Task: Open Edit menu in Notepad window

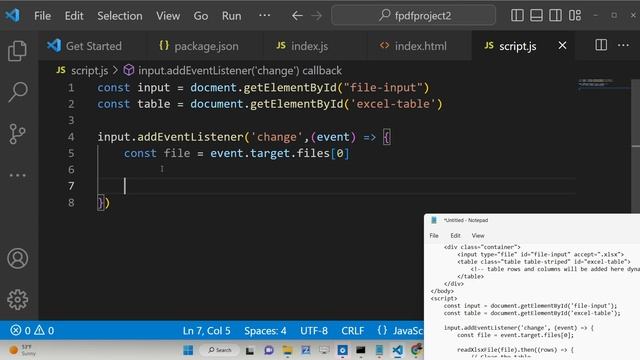Action: [x=456, y=236]
